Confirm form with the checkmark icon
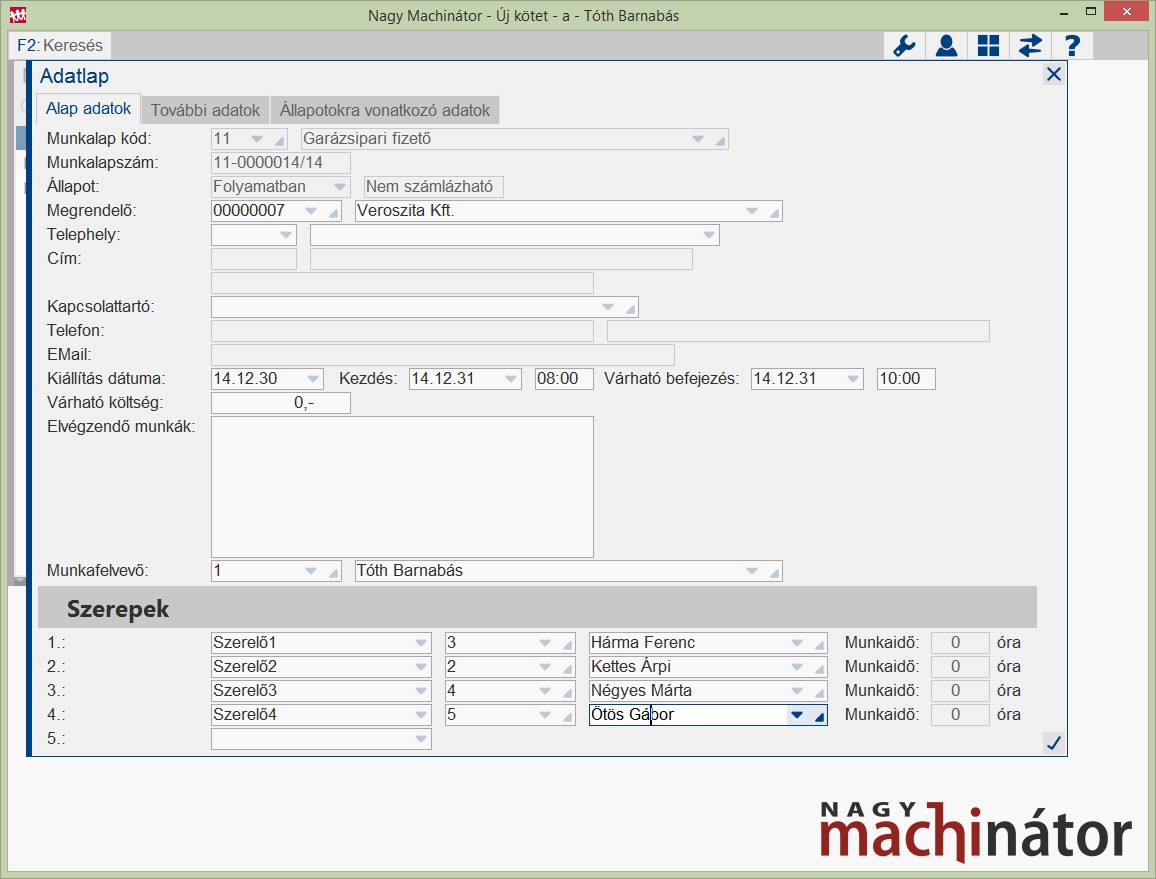Screen dimensions: 1156x879 click(x=1053, y=742)
